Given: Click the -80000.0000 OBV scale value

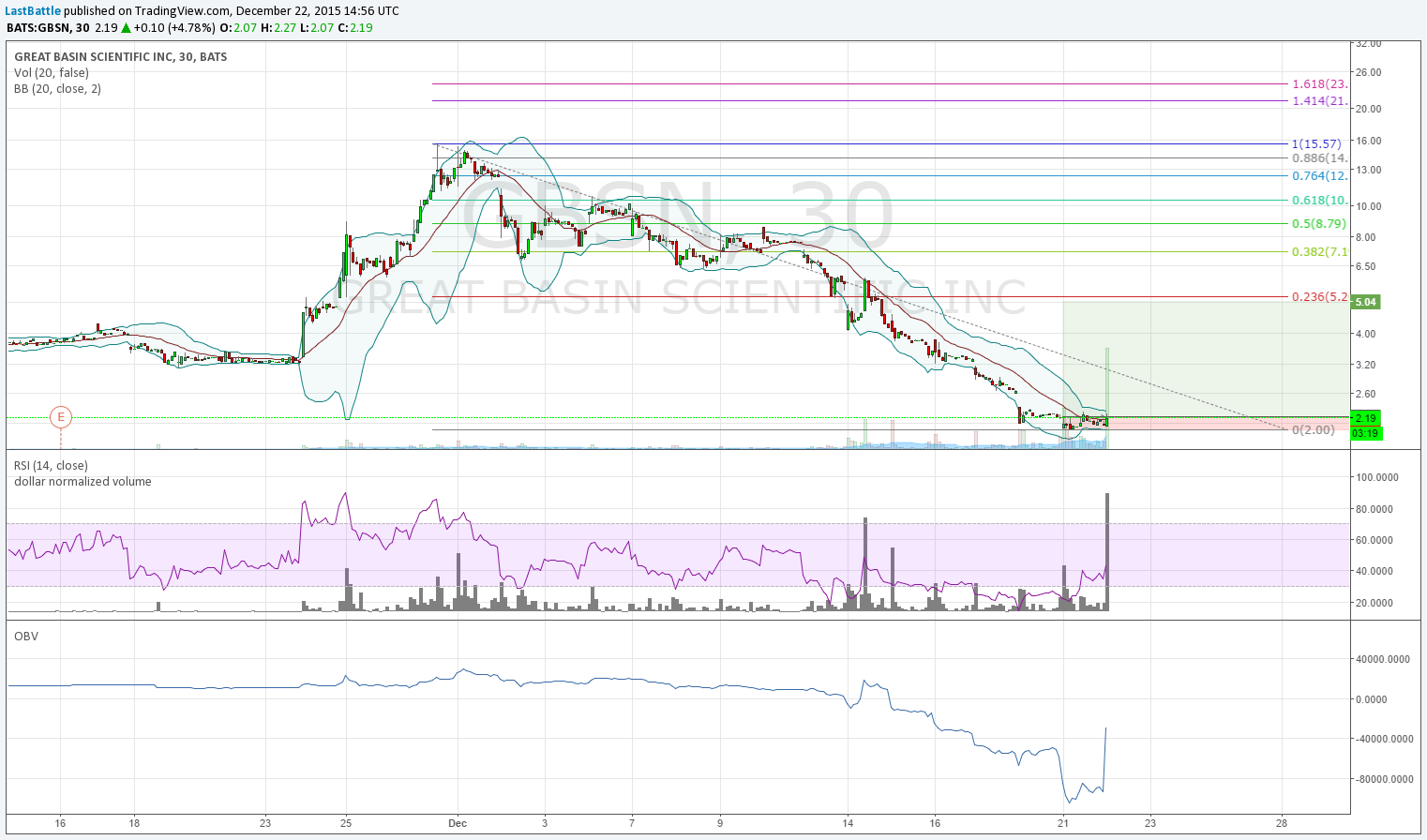Looking at the screenshot, I should click(x=1384, y=779).
